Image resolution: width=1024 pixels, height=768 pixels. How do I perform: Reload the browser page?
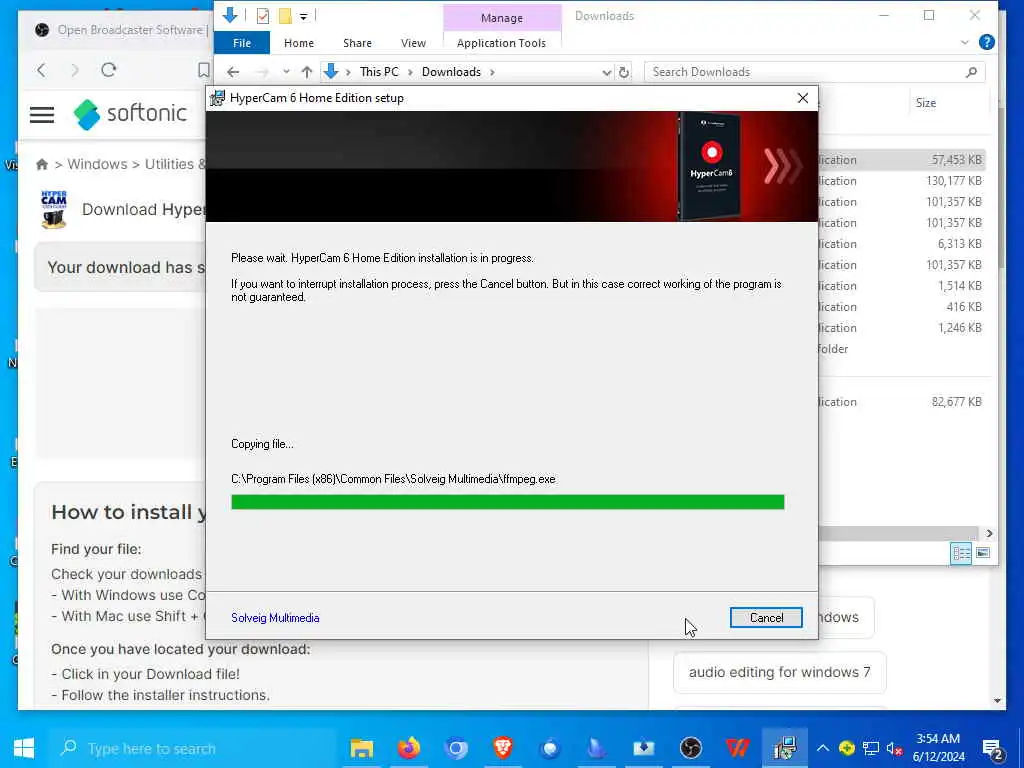click(108, 70)
